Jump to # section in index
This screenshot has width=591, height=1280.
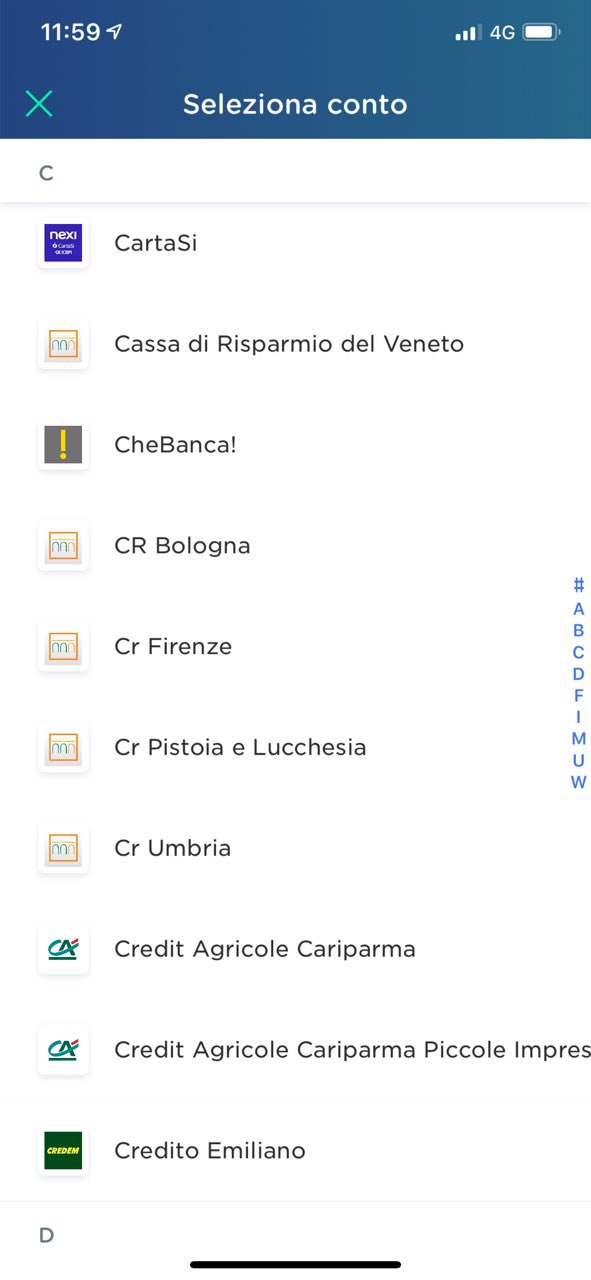[578, 586]
